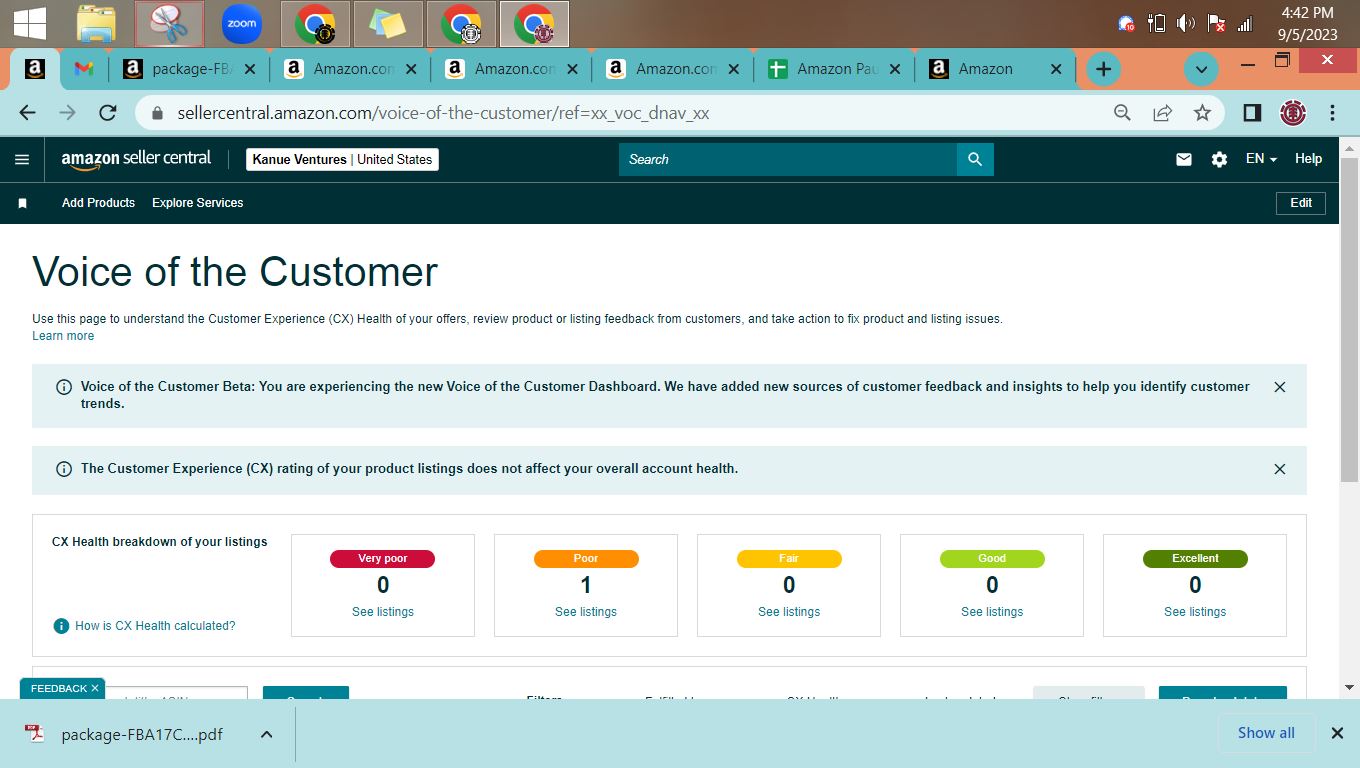Image resolution: width=1360 pixels, height=768 pixels.
Task: Click the bookmark icon beside Add Products
Action: coord(22,203)
